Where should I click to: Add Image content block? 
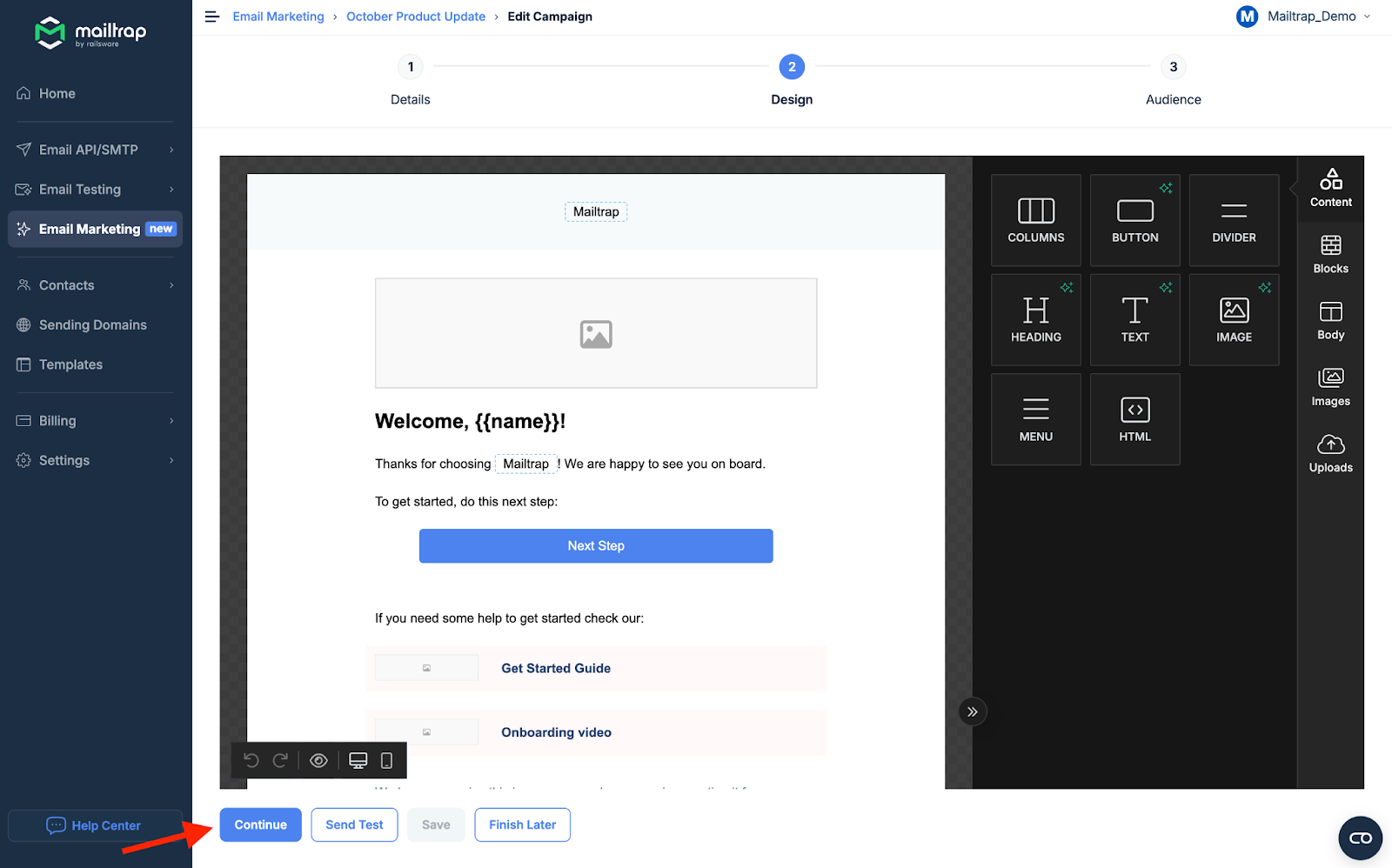(x=1235, y=320)
